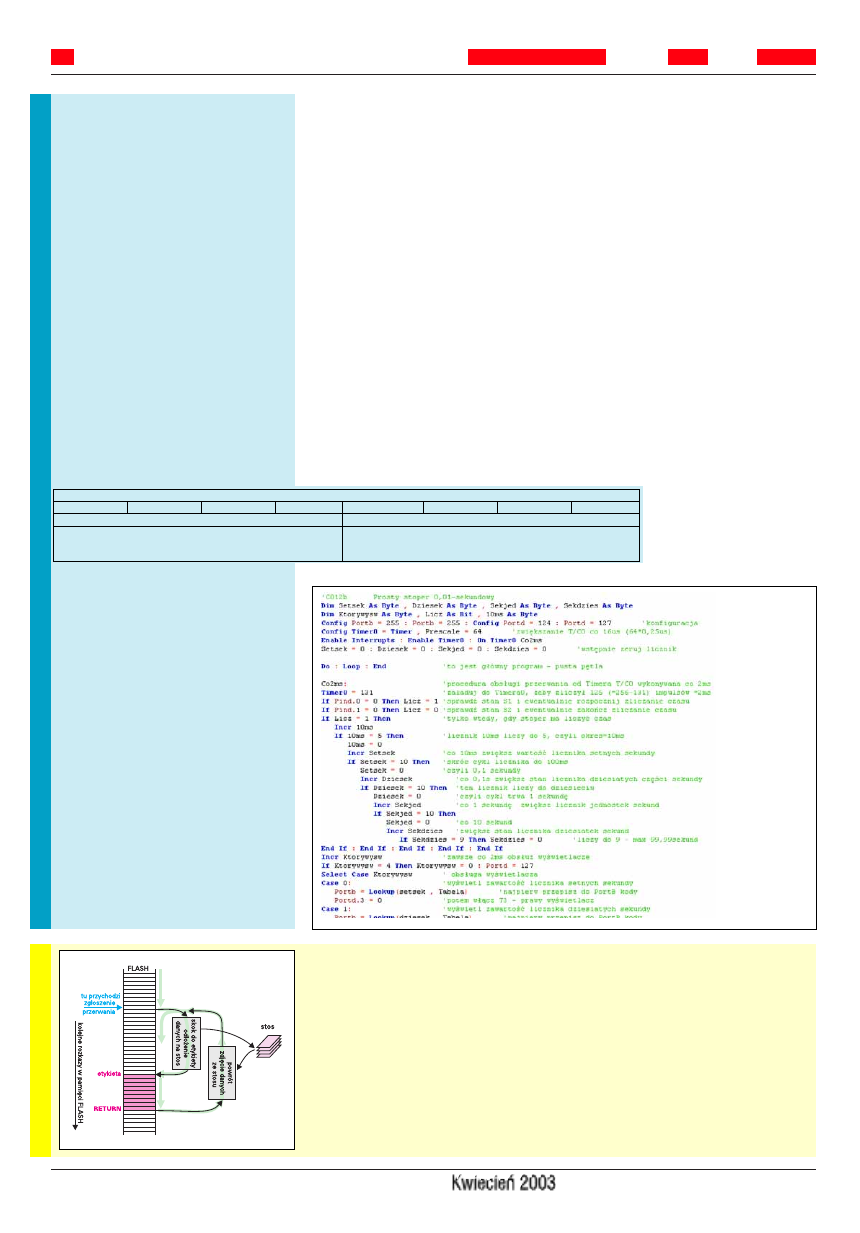Click the 'Timer0 = 131' code line
This screenshot has width=860, height=1233.
(343, 692)
